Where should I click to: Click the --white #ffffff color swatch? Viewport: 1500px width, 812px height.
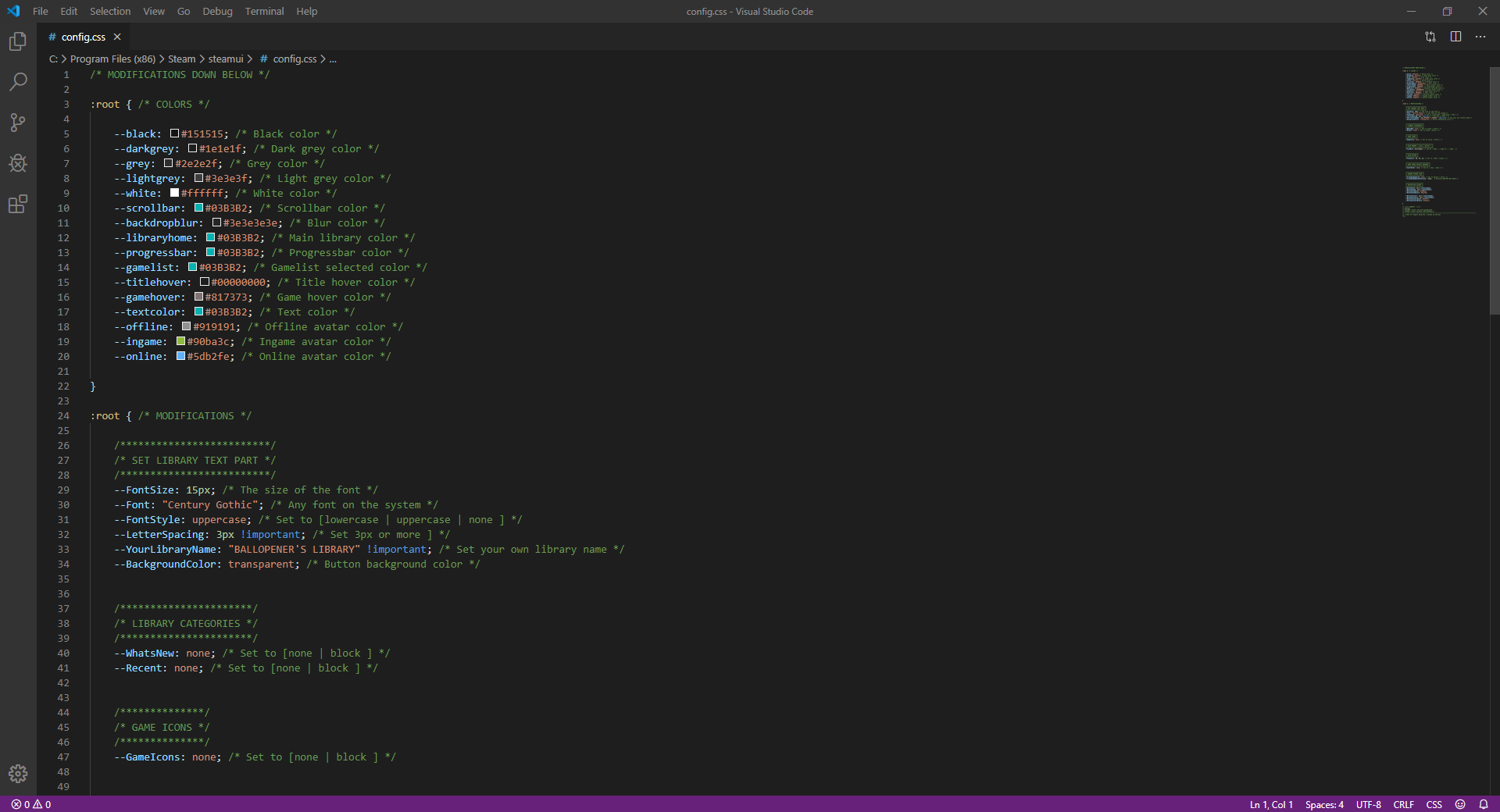click(x=174, y=193)
